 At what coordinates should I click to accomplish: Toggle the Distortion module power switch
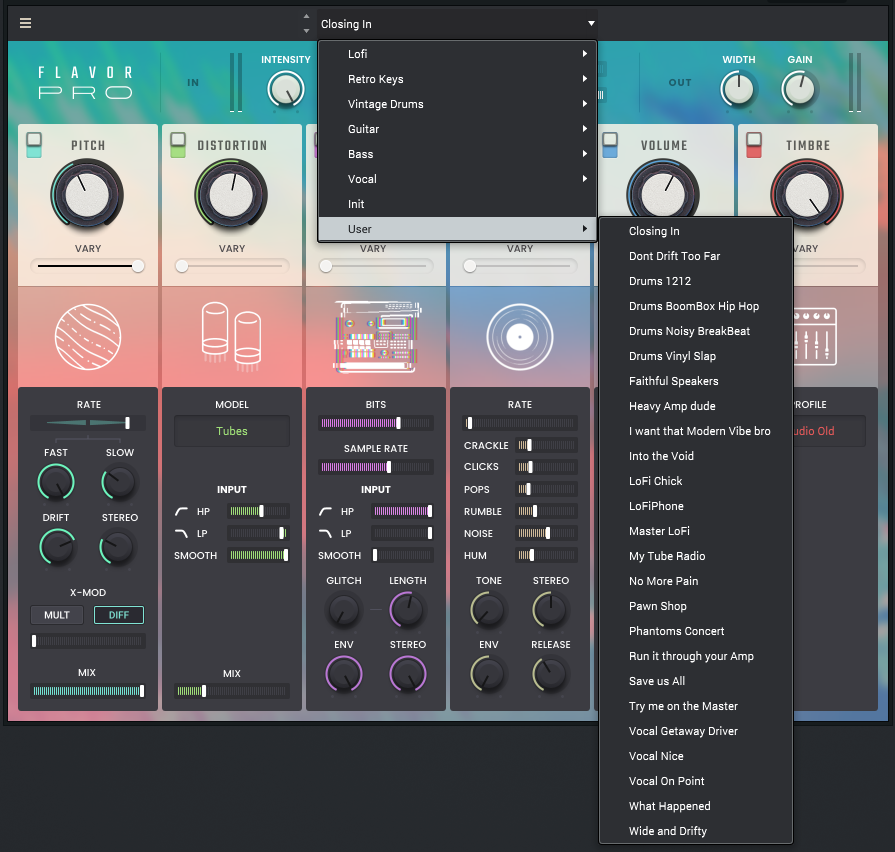point(178,145)
